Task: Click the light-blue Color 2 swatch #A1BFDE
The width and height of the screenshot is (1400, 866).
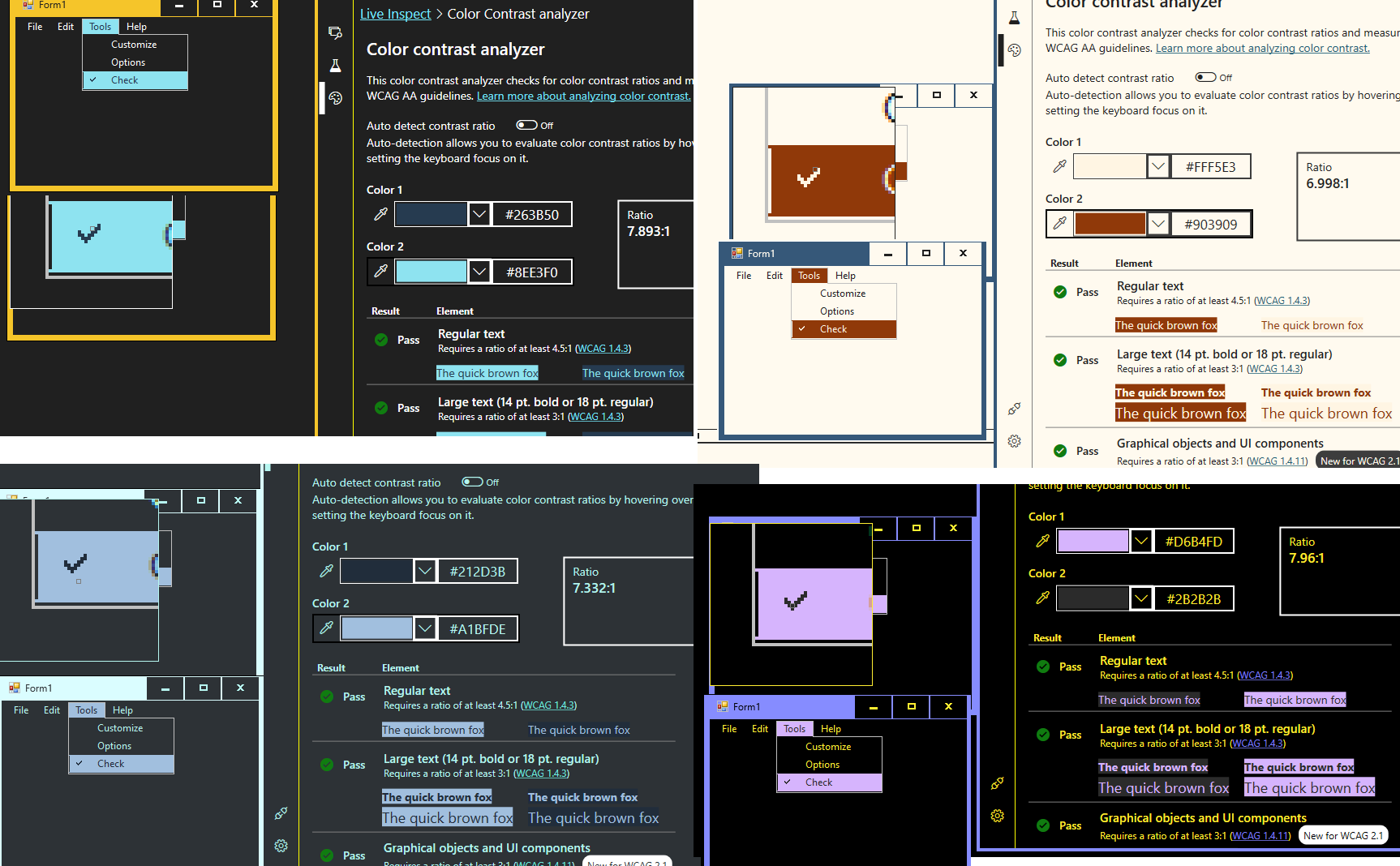Action: (x=377, y=628)
